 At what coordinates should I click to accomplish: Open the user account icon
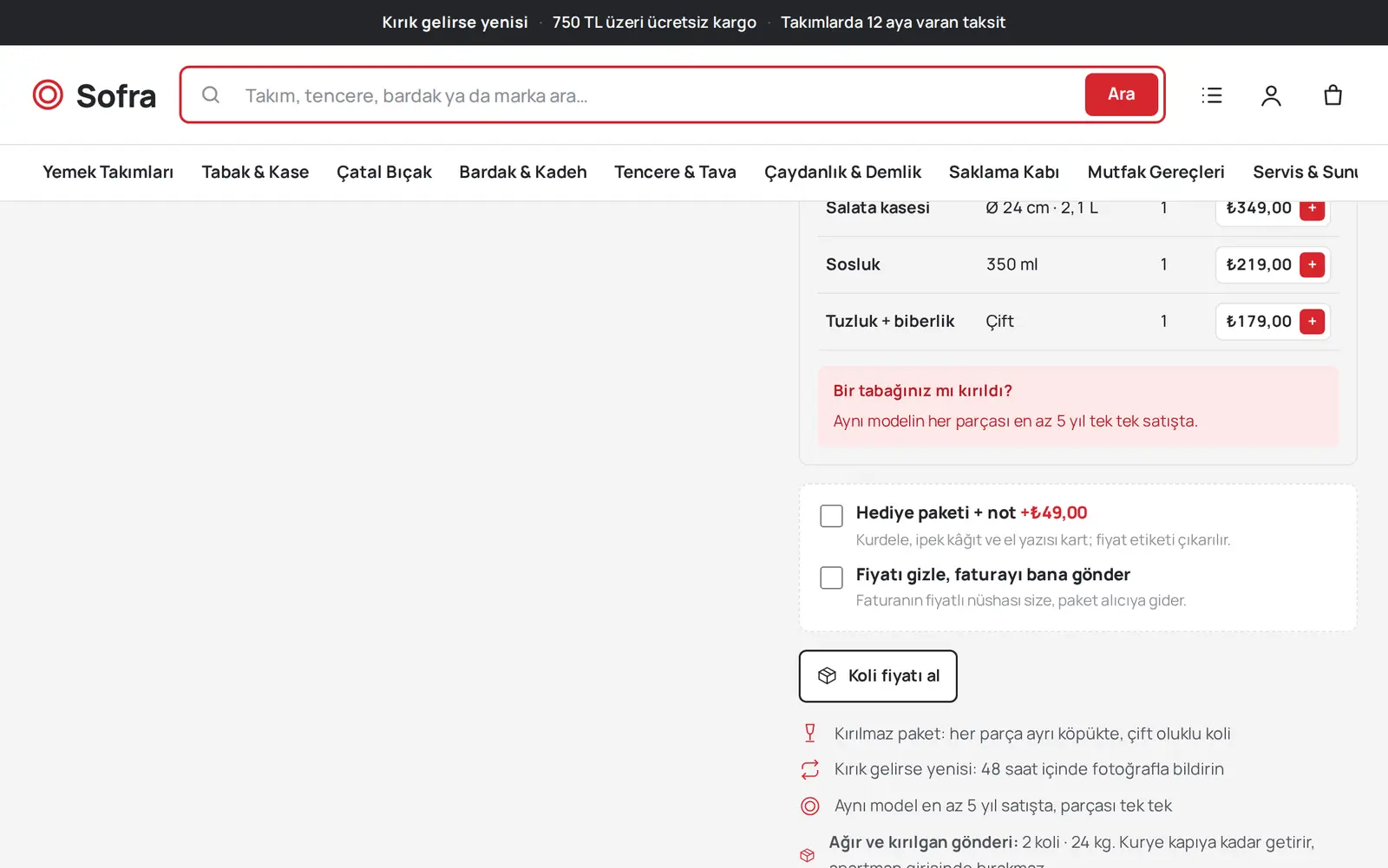click(1271, 95)
